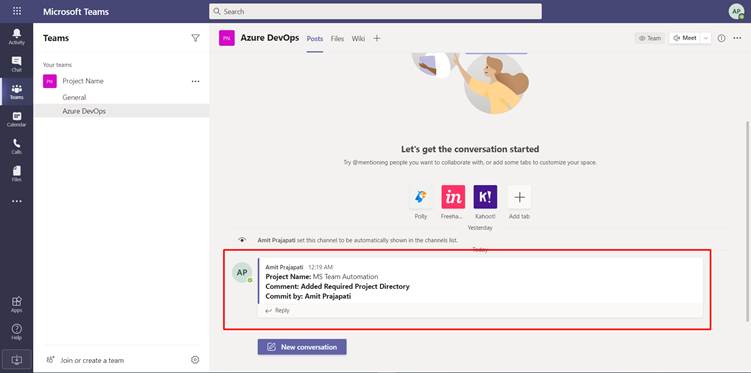Switch to the Wiki tab
This screenshot has height=373, width=751.
[358, 39]
